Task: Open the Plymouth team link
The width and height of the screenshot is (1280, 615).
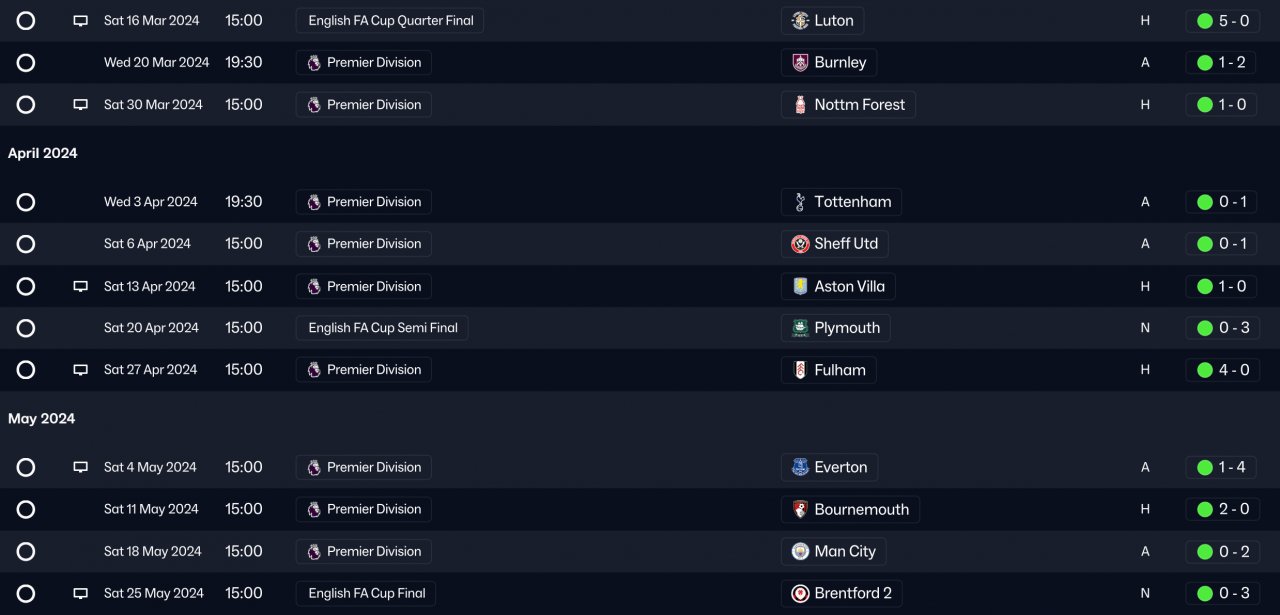Action: (x=847, y=328)
